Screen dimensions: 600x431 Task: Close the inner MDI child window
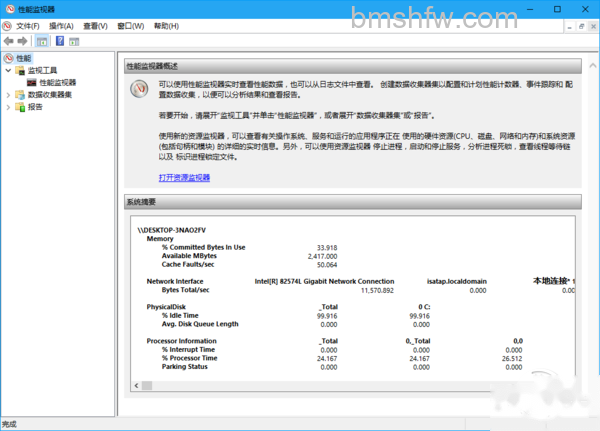pos(593,27)
